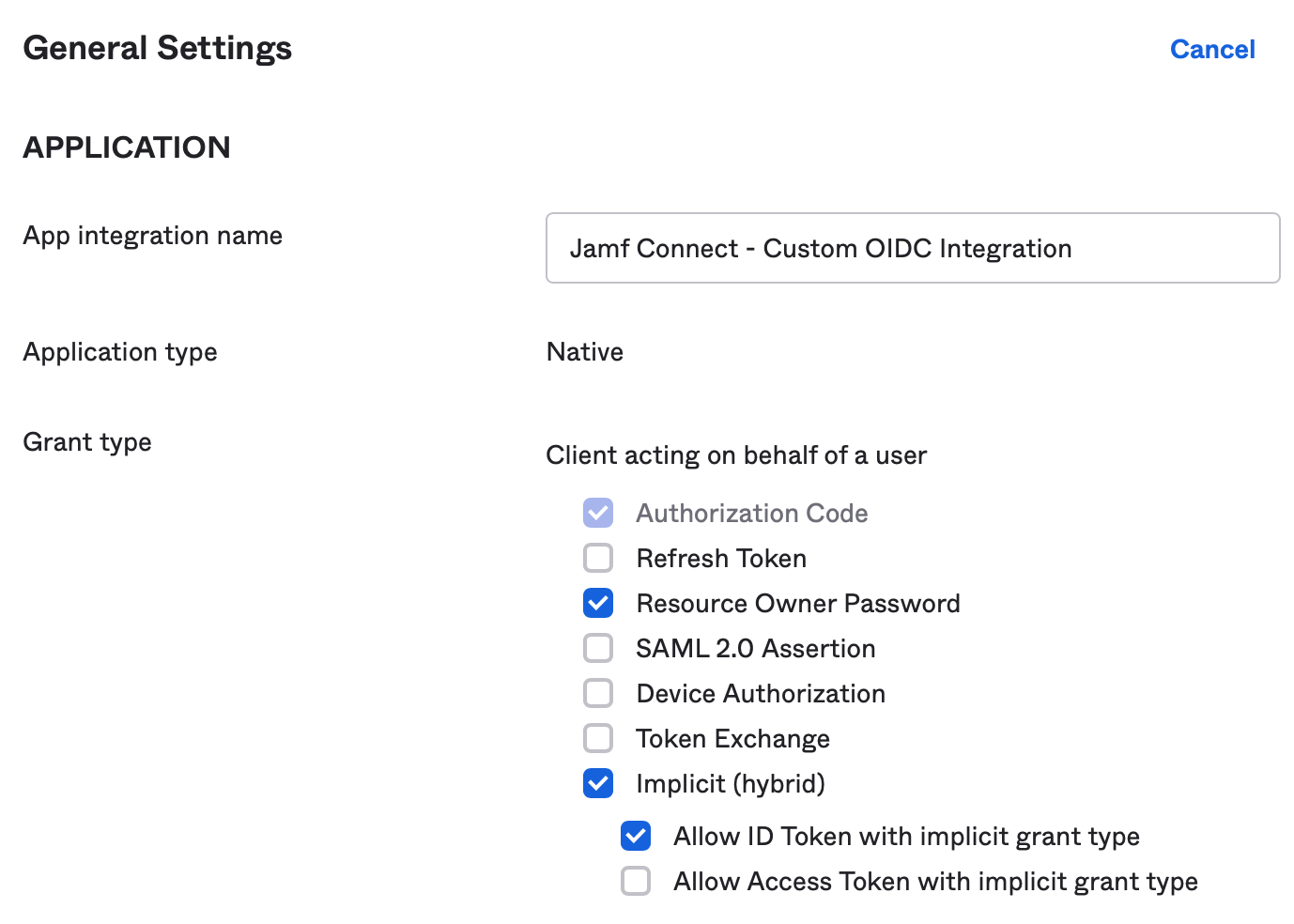
Task: Uncheck Allow ID Token with implicit grant
Action: click(636, 836)
